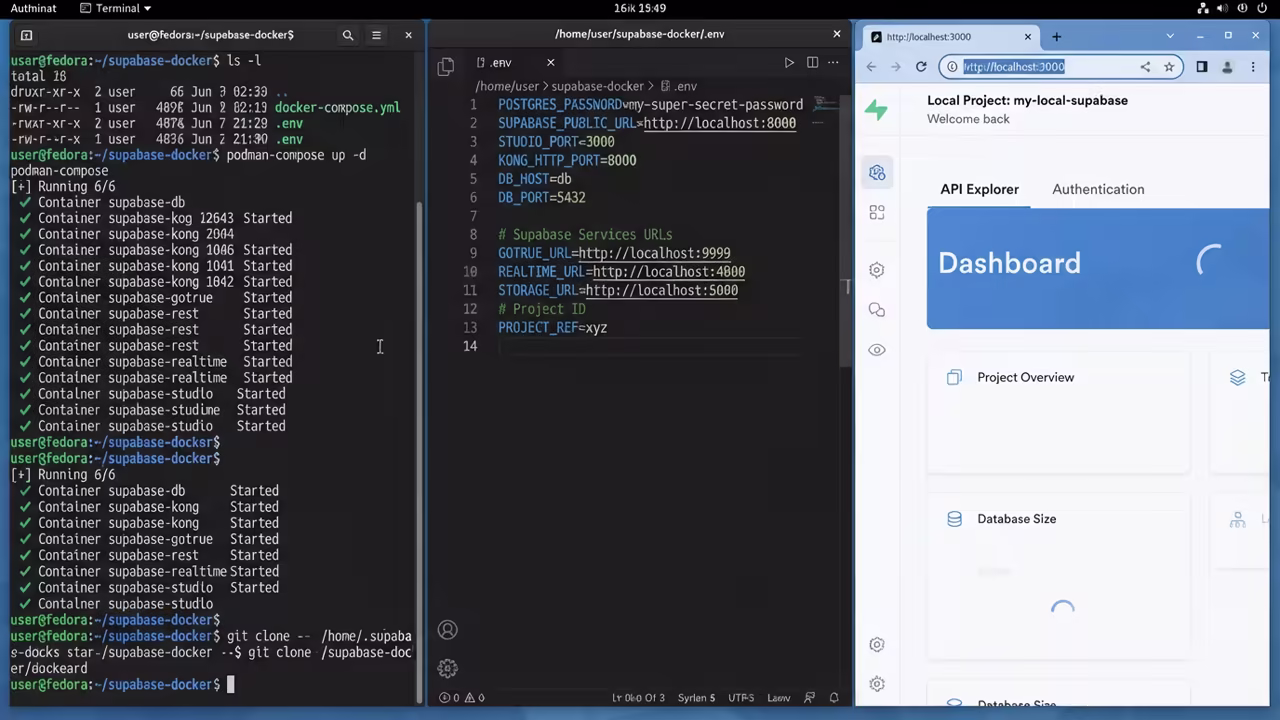Open the terminal hamburger menu
Image resolution: width=1280 pixels, height=720 pixels.
pos(377,35)
